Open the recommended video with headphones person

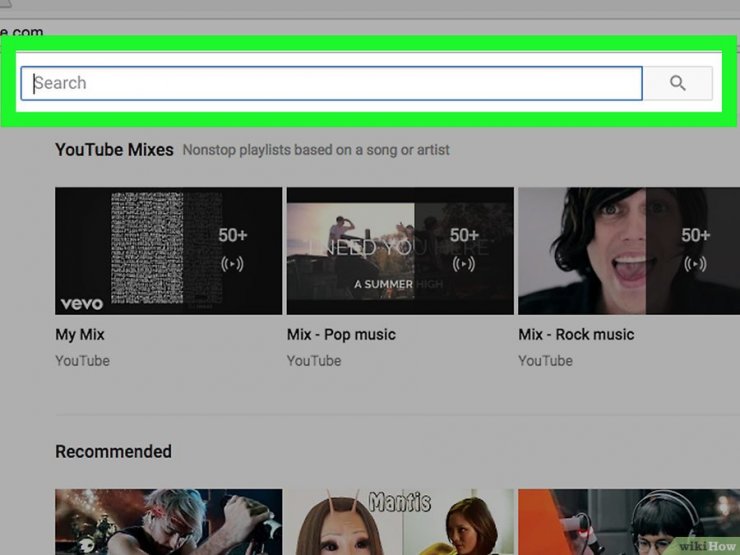click(629, 522)
